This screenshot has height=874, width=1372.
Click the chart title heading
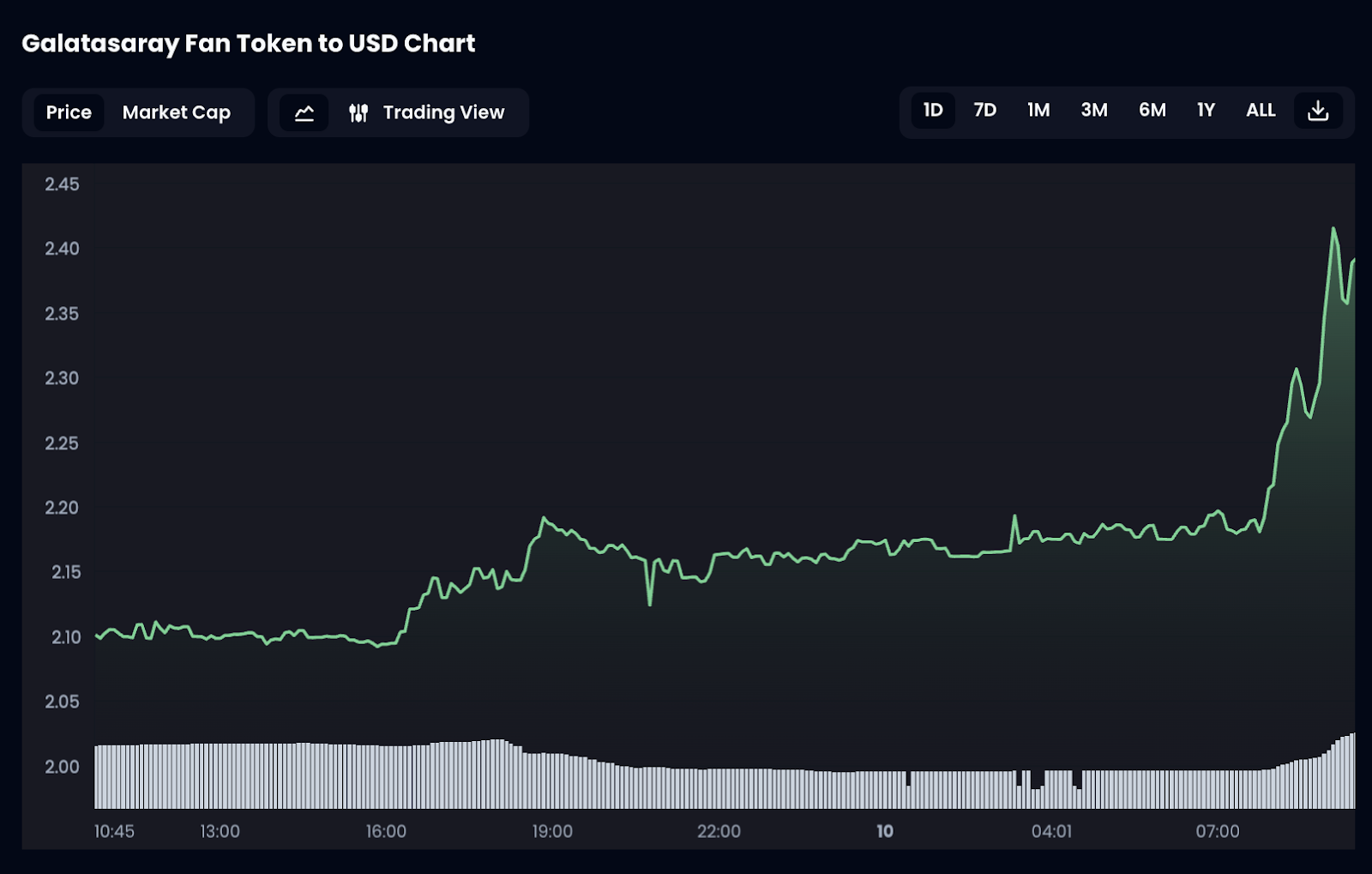[x=249, y=44]
